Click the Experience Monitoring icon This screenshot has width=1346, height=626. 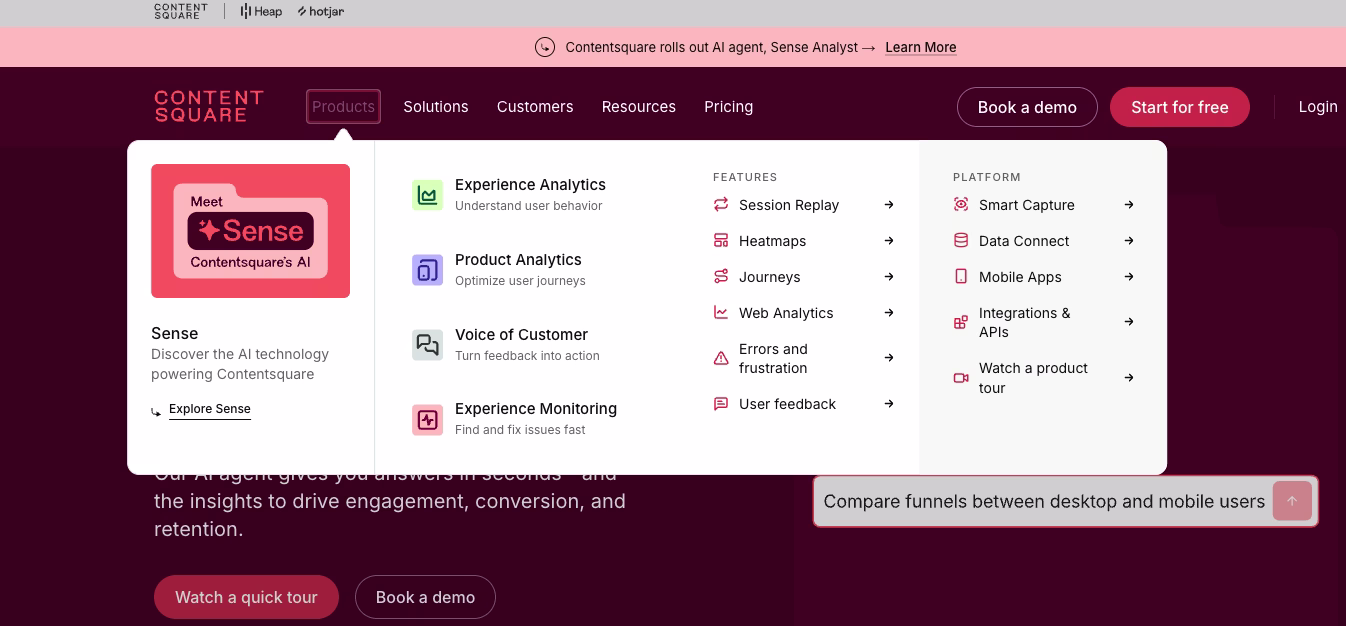[x=428, y=419]
